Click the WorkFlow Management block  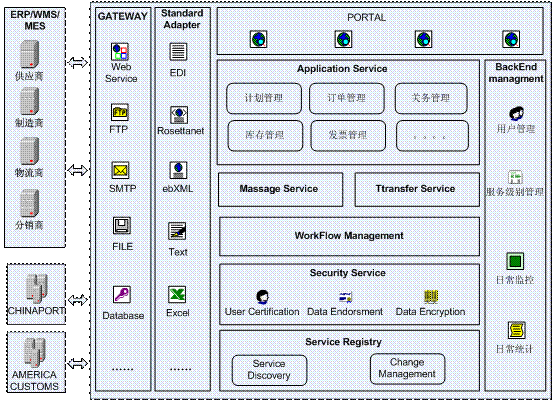pyautogui.click(x=349, y=236)
